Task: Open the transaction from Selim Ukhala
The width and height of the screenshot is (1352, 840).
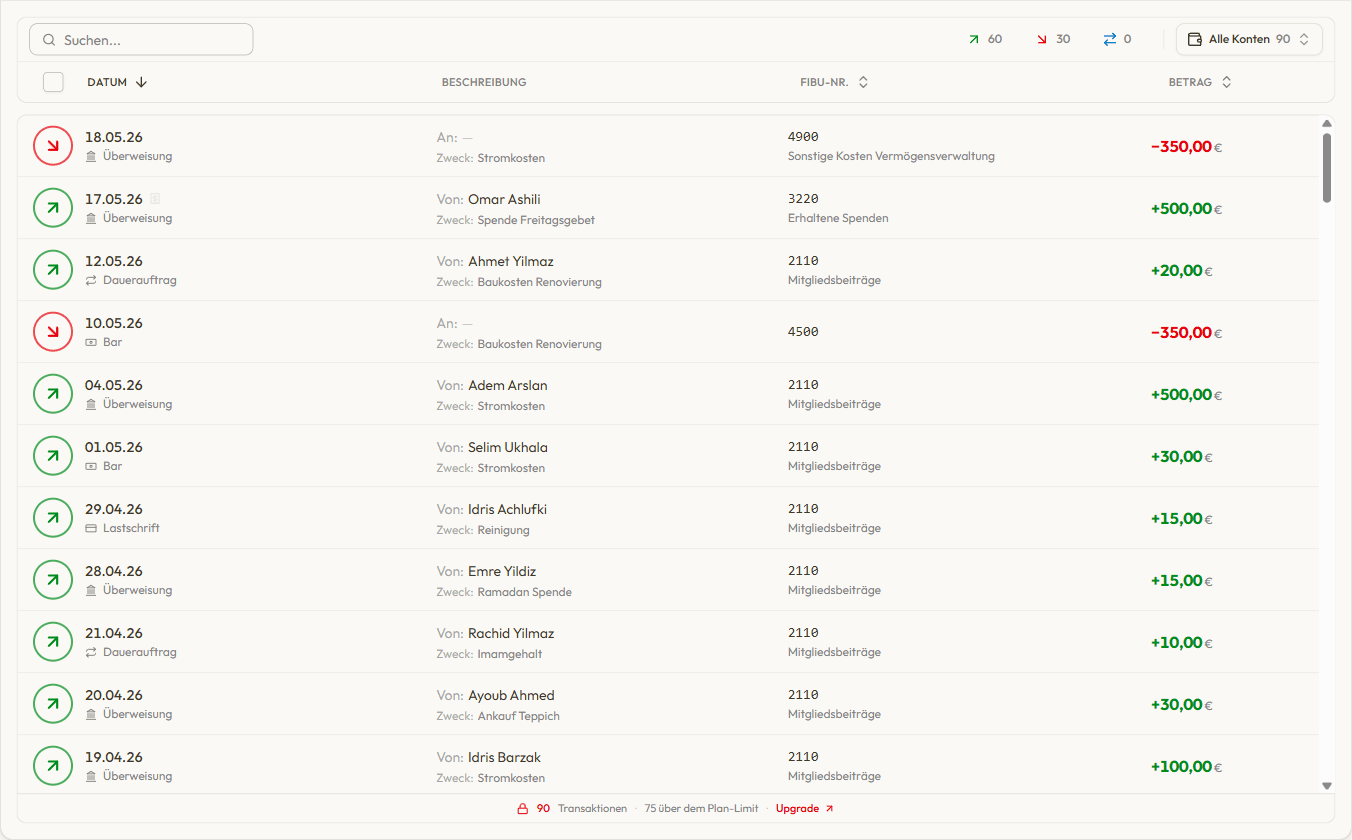Action: point(668,456)
